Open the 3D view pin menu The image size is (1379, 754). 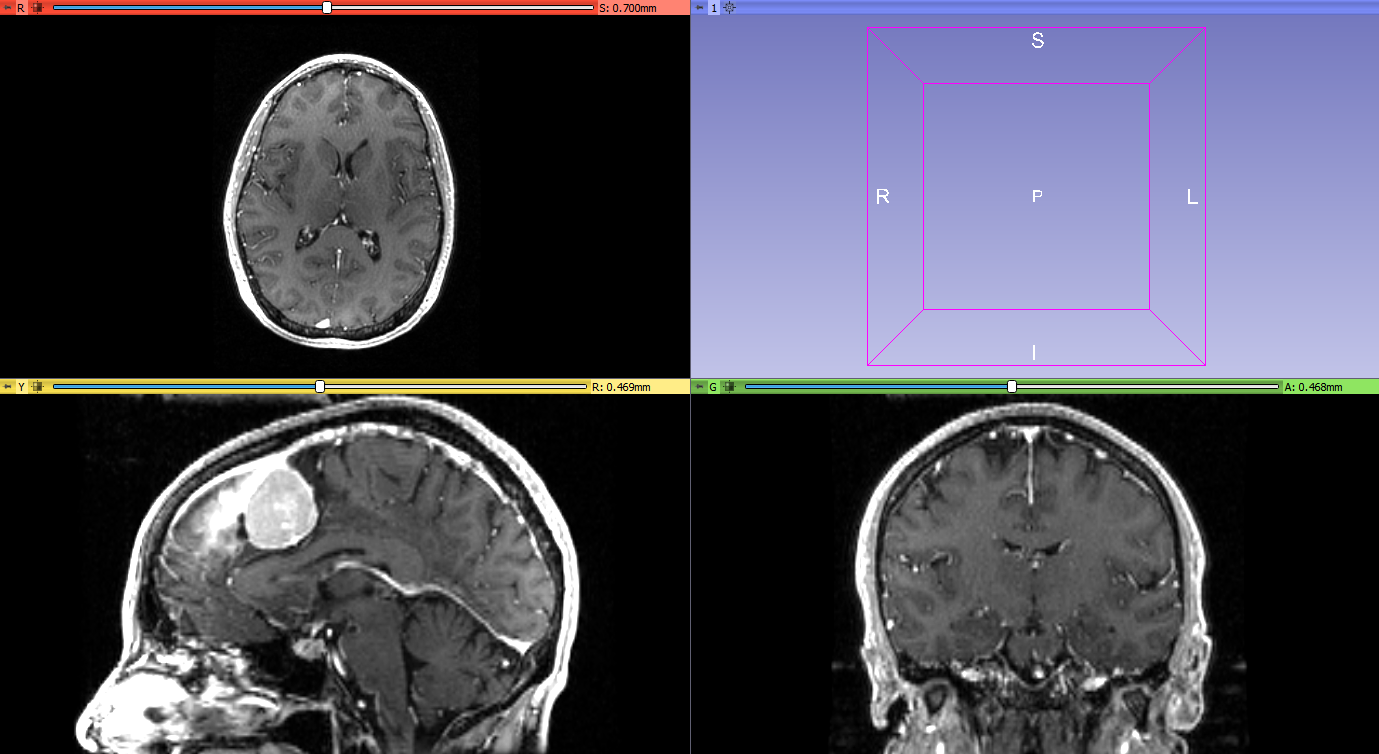698,7
